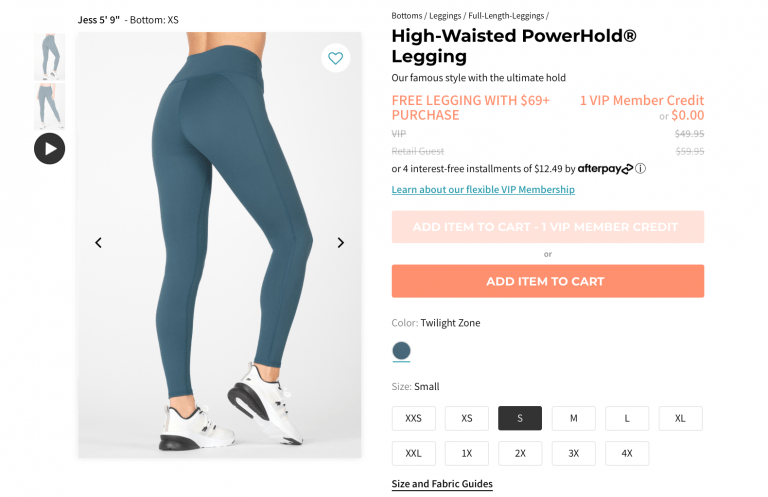Viewport: 768px width, 497px height.
Task: Choose the Twilight Zone color swatch
Action: 401,351
